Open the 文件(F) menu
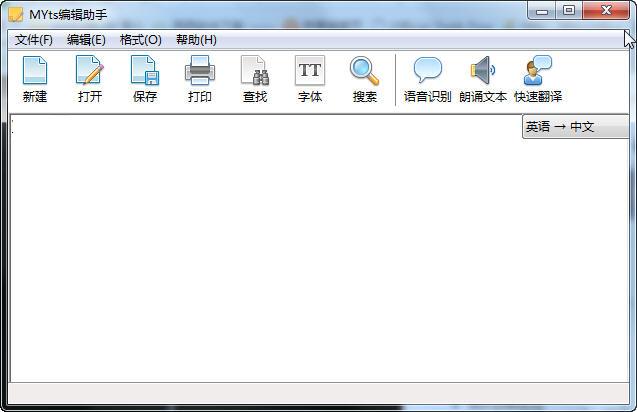 click(34, 40)
